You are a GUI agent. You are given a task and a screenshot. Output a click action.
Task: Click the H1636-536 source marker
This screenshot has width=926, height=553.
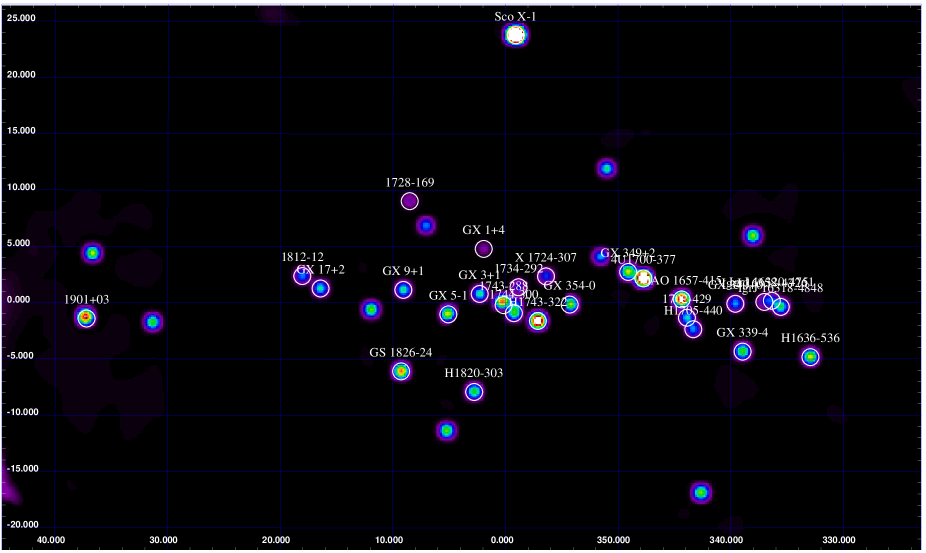(810, 357)
